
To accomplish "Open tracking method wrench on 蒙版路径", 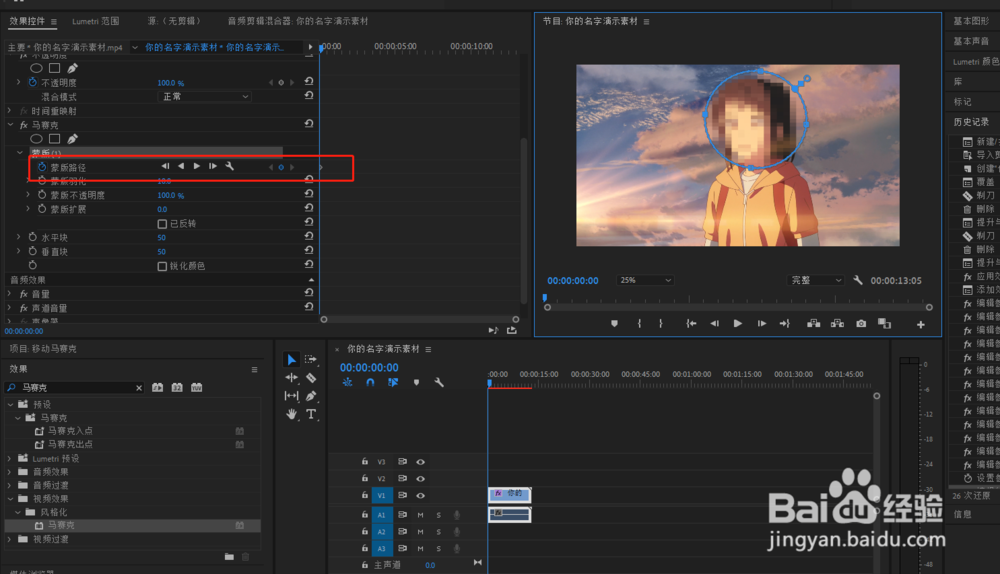I will [x=230, y=166].
